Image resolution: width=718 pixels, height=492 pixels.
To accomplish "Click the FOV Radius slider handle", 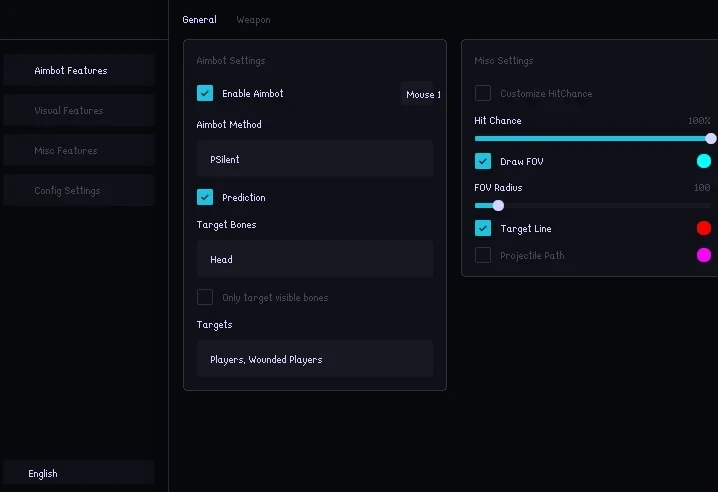I will coord(498,206).
